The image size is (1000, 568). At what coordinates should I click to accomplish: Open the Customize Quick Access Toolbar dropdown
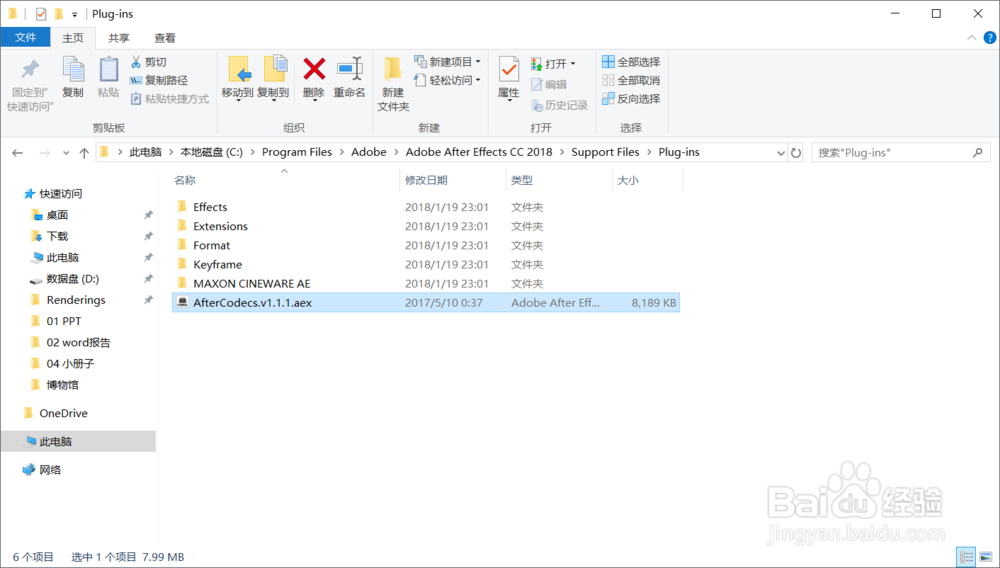pos(75,15)
